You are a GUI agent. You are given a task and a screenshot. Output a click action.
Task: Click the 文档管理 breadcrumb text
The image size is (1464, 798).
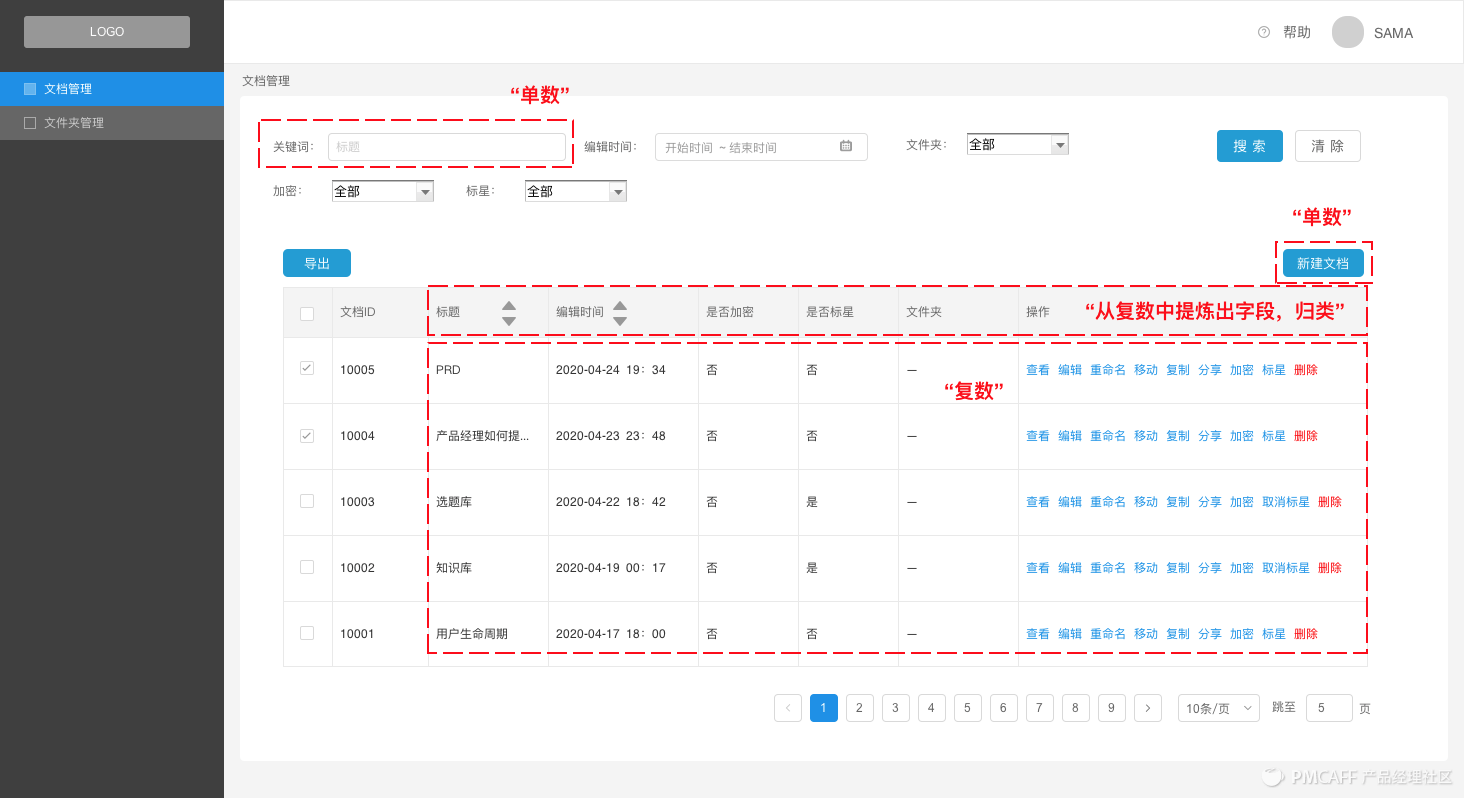266,81
